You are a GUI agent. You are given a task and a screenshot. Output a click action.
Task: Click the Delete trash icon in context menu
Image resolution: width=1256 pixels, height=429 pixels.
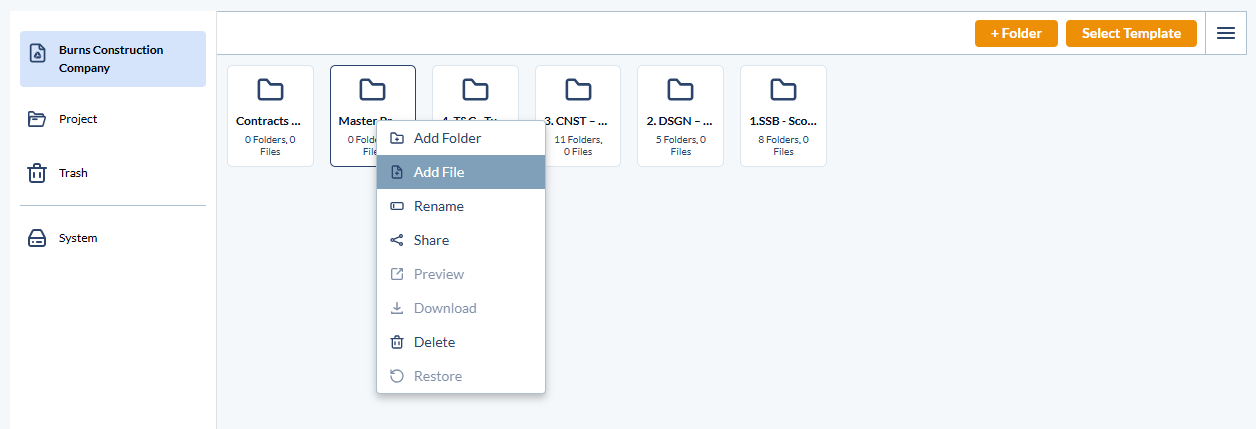(397, 342)
